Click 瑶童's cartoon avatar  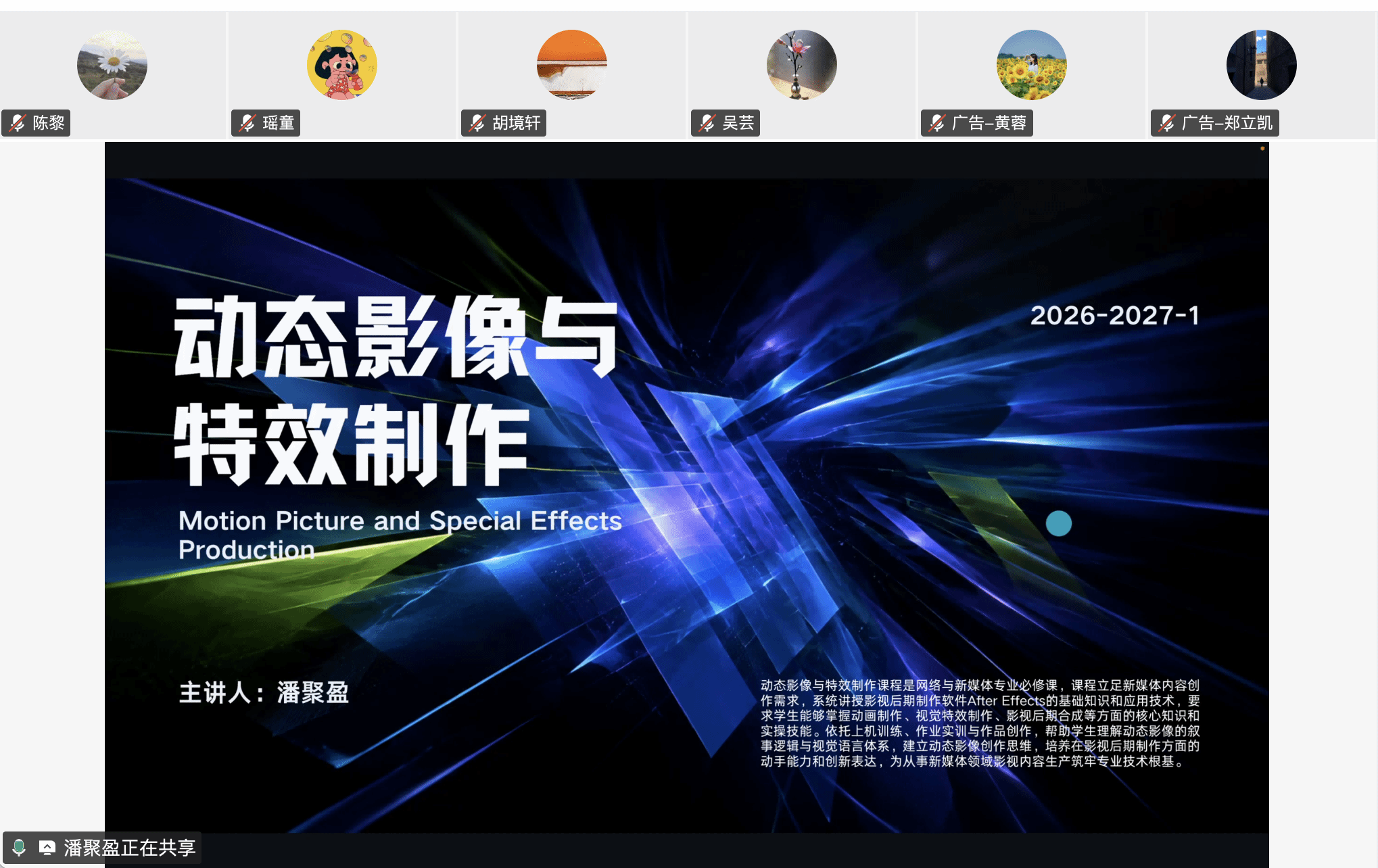342,65
